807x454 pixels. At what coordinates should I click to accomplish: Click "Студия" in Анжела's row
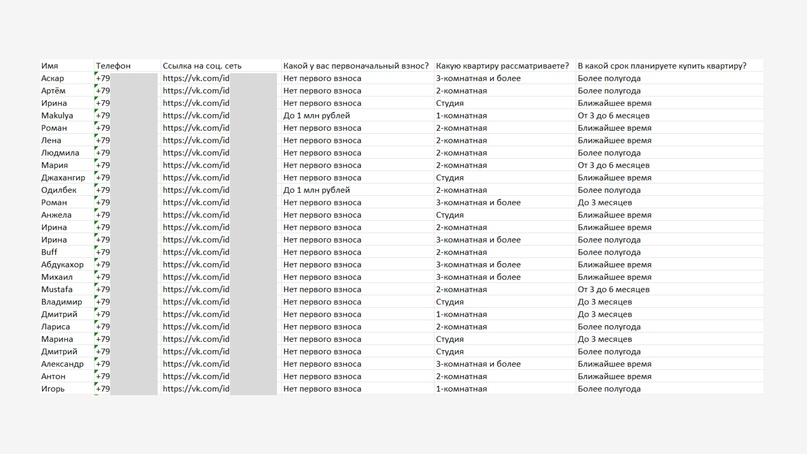(x=450, y=215)
